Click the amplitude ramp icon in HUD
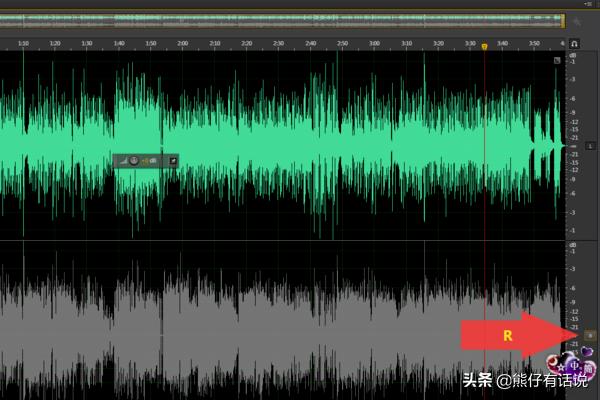This screenshot has height=400, width=600. coord(123,160)
